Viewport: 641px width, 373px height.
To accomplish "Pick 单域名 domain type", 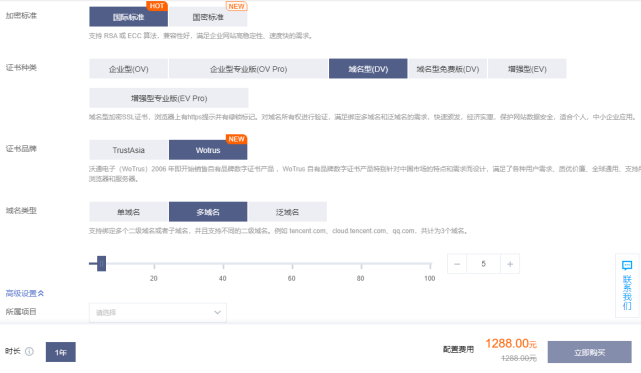I will pyautogui.click(x=128, y=212).
